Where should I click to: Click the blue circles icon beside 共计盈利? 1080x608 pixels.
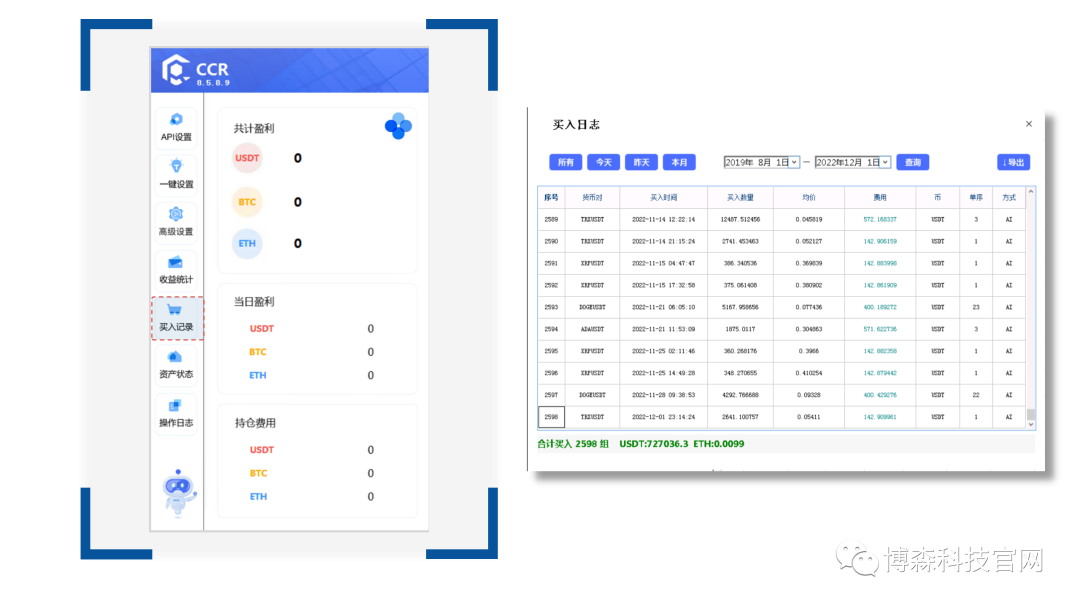coord(398,126)
